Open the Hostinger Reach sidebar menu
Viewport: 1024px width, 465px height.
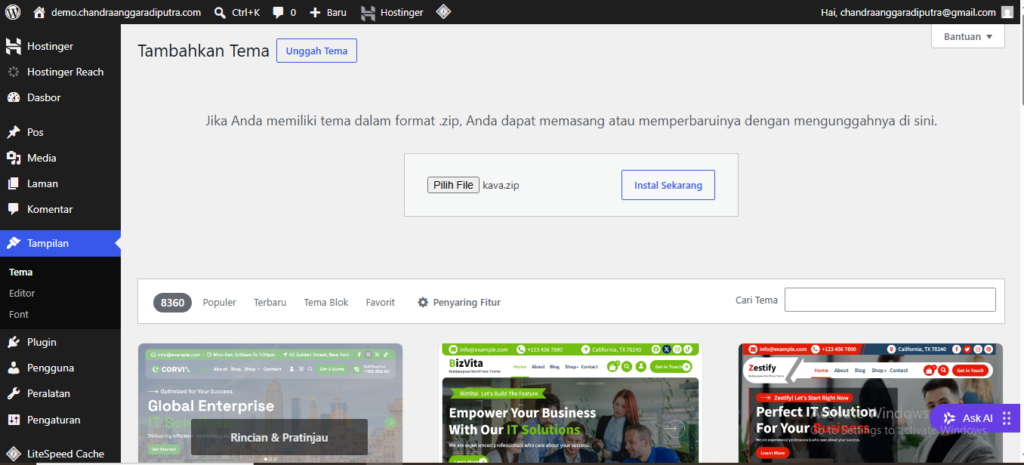point(60,72)
